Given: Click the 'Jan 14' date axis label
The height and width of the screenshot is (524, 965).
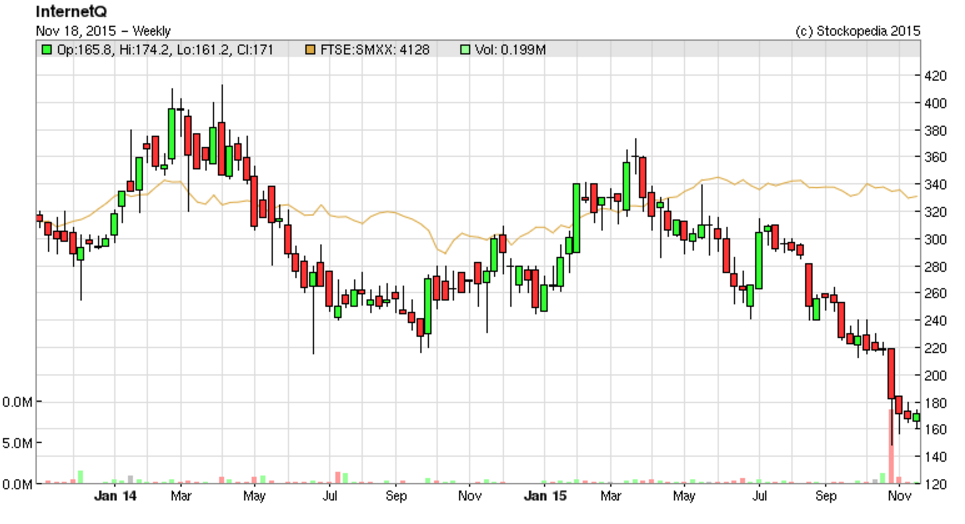Looking at the screenshot, I should tap(115, 496).
